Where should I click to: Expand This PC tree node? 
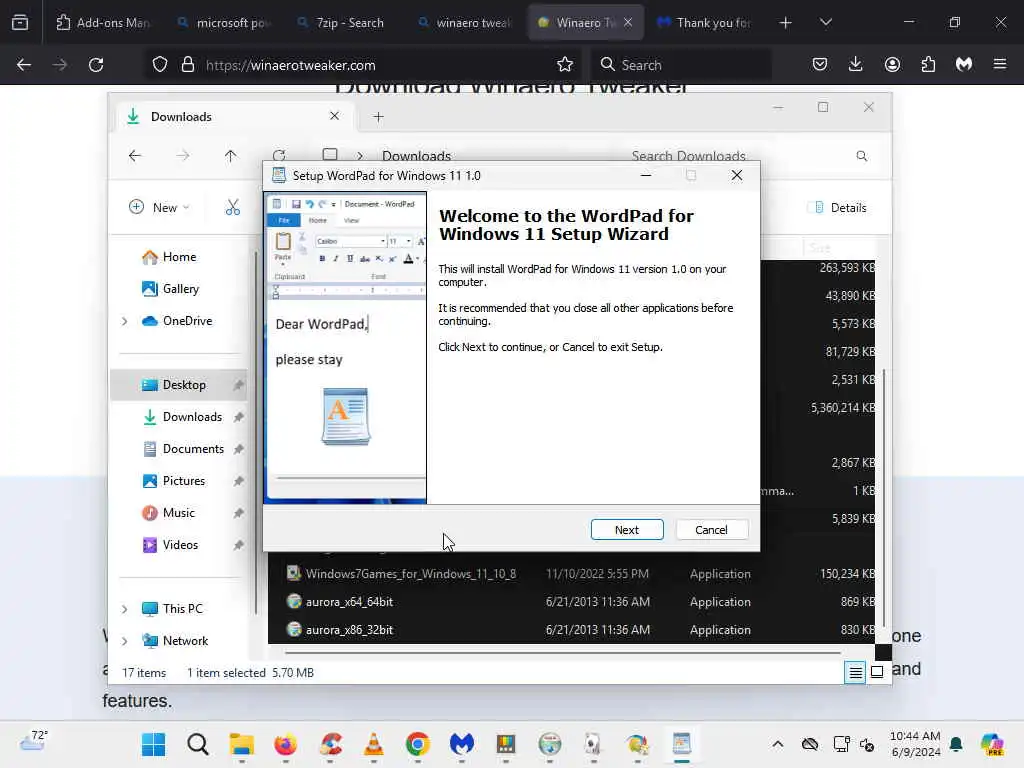click(124, 609)
